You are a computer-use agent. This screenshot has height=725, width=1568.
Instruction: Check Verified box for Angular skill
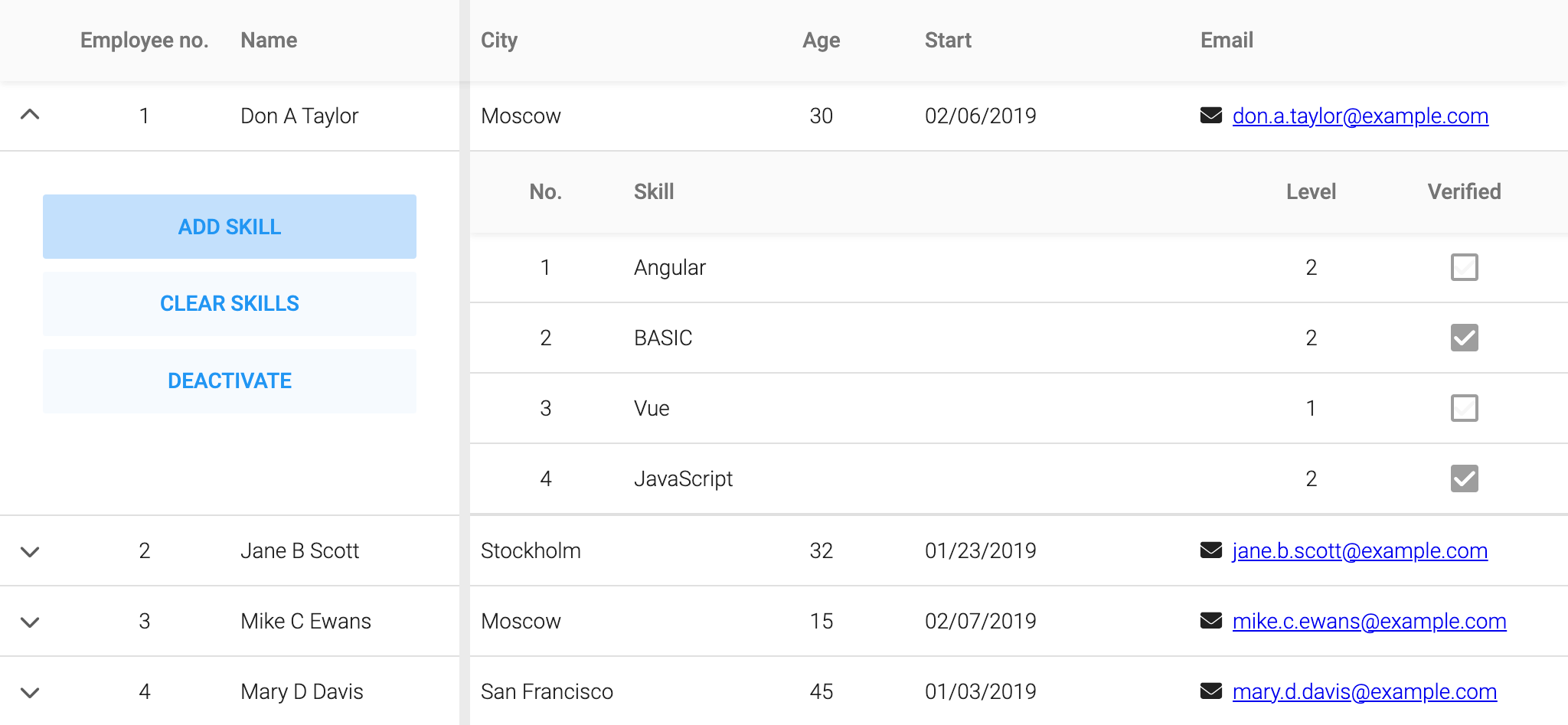tap(1464, 267)
